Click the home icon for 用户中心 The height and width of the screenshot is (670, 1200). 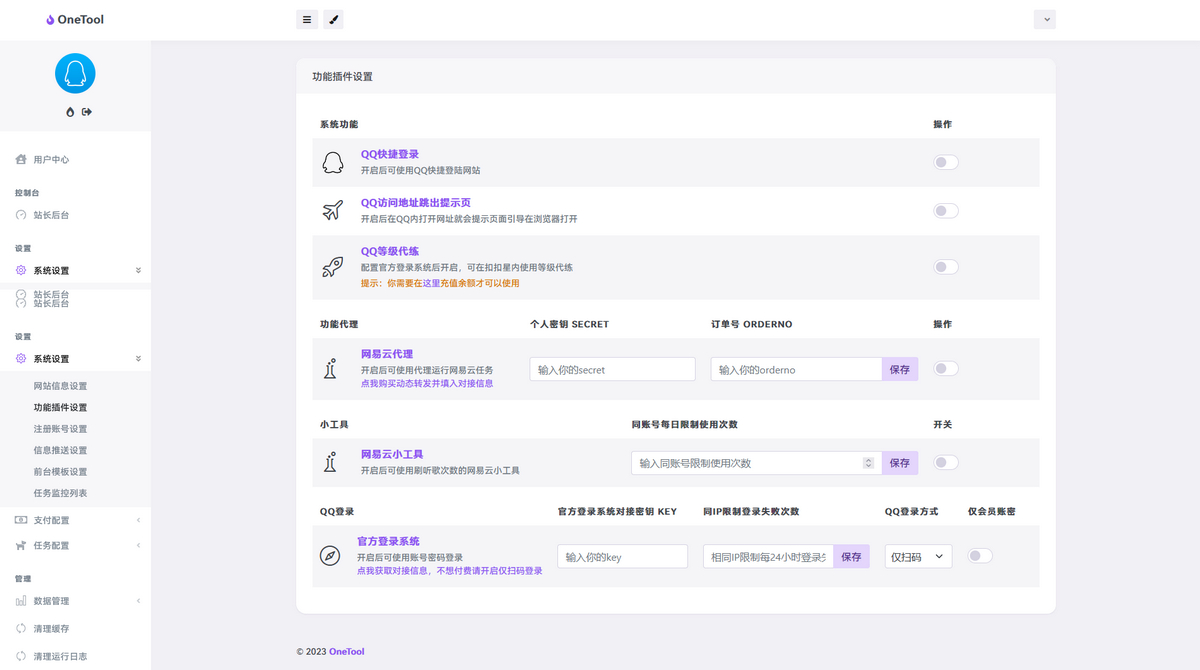tap(21, 159)
